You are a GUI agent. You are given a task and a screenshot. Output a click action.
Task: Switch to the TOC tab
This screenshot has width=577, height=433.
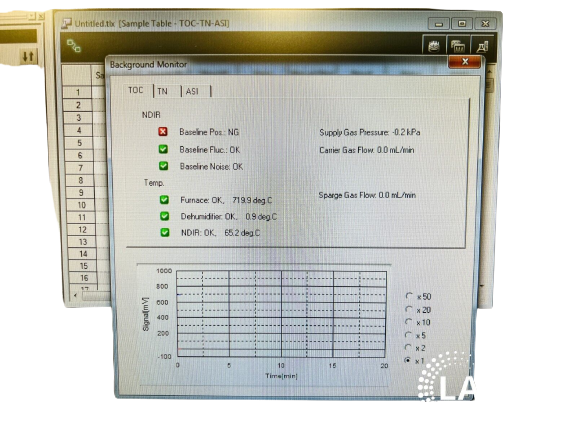136,90
